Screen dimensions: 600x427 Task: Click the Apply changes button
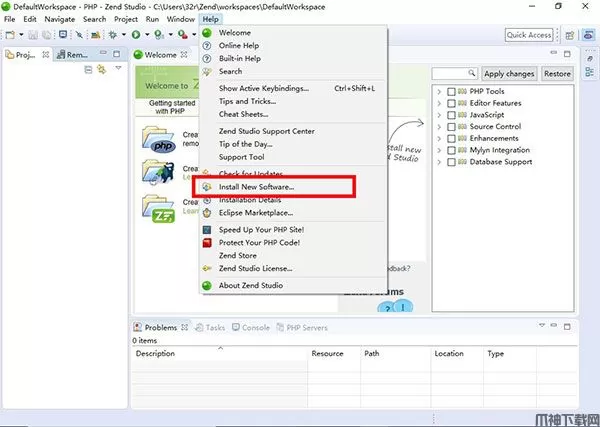point(509,74)
